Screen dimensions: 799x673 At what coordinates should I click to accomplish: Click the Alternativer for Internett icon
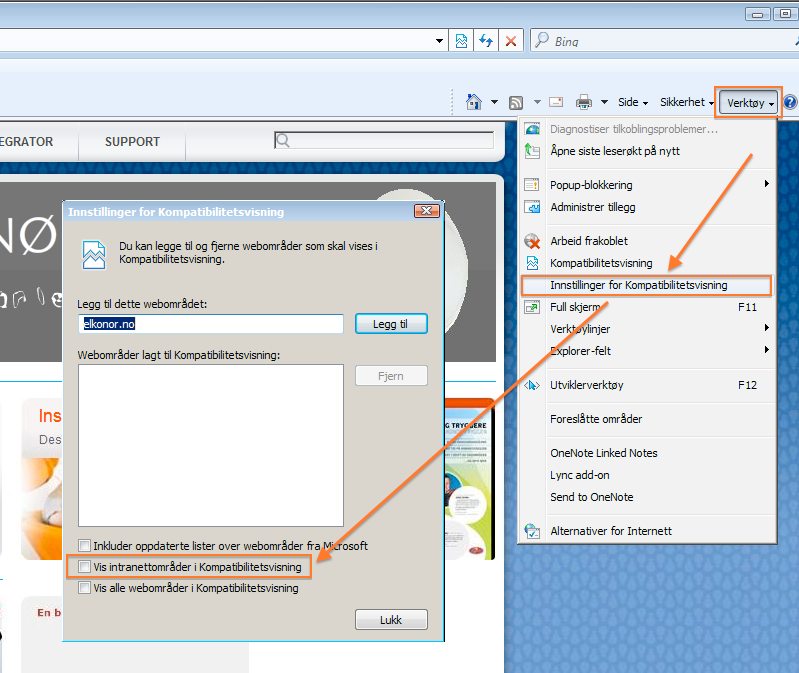(532, 531)
